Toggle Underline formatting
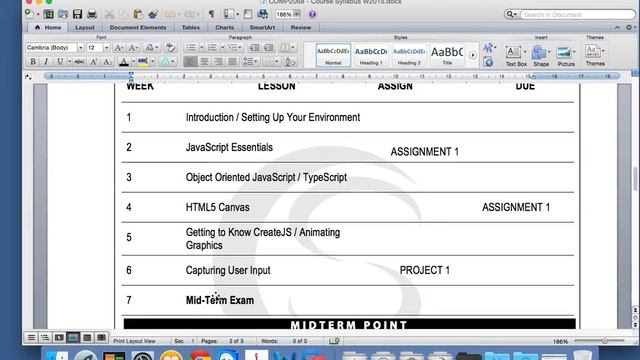The image size is (640, 360). (60, 62)
